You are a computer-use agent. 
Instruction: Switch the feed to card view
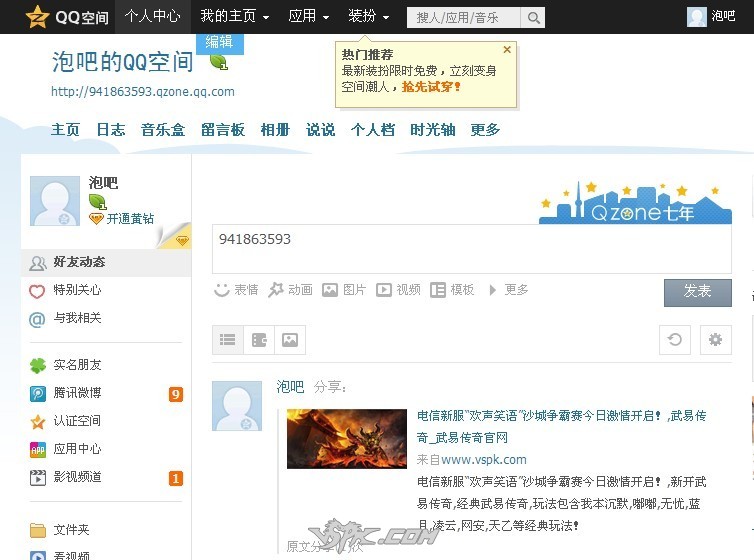point(259,340)
